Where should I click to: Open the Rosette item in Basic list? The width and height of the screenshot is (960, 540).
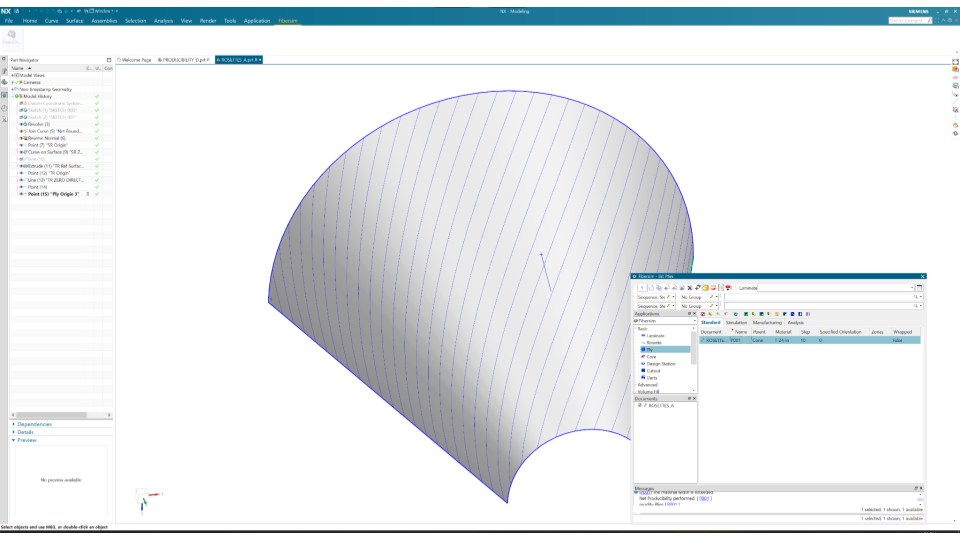[653, 342]
